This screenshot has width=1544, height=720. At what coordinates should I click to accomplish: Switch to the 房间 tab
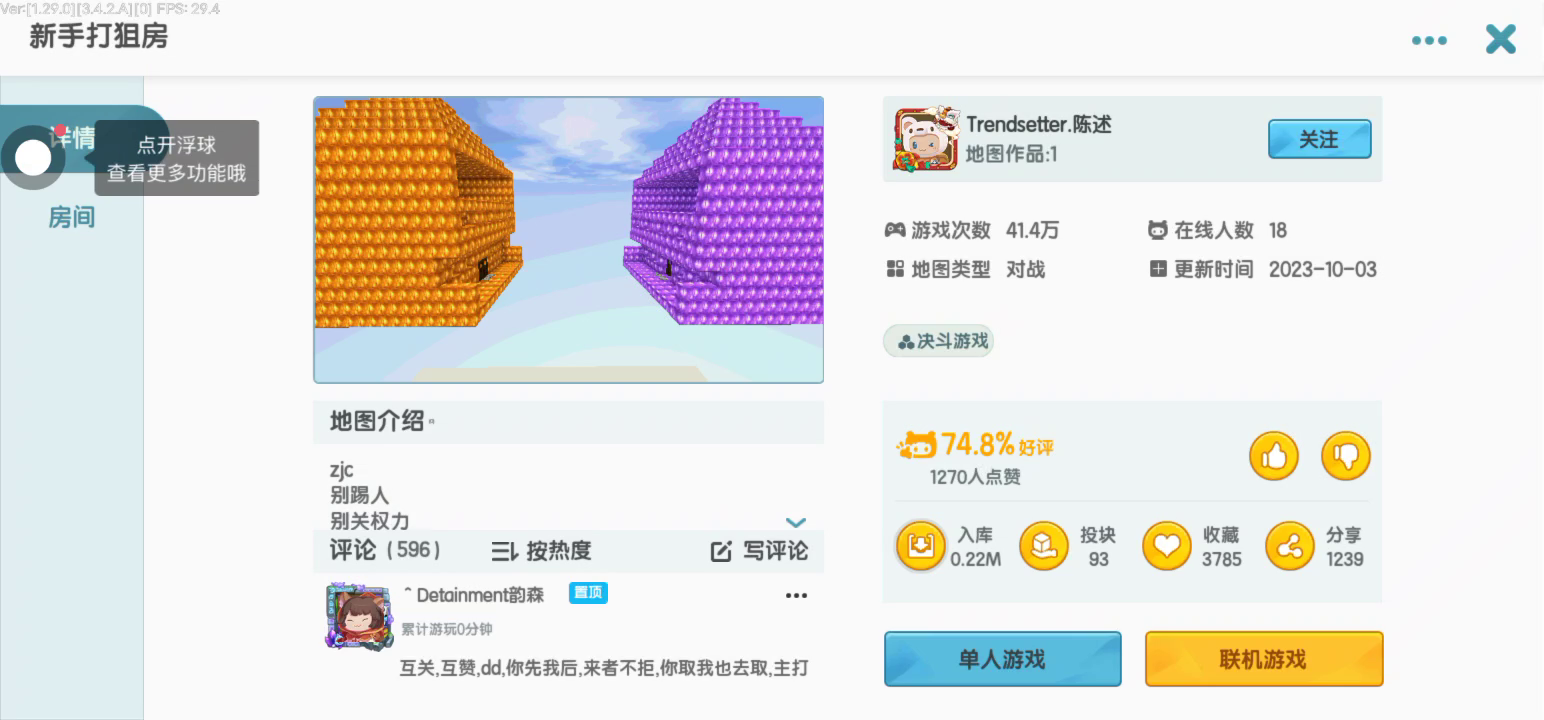coord(72,217)
